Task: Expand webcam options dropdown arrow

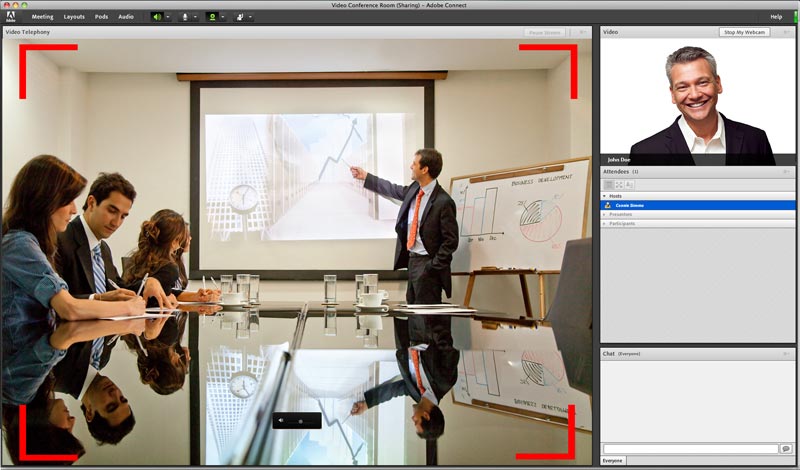Action: 223,17
